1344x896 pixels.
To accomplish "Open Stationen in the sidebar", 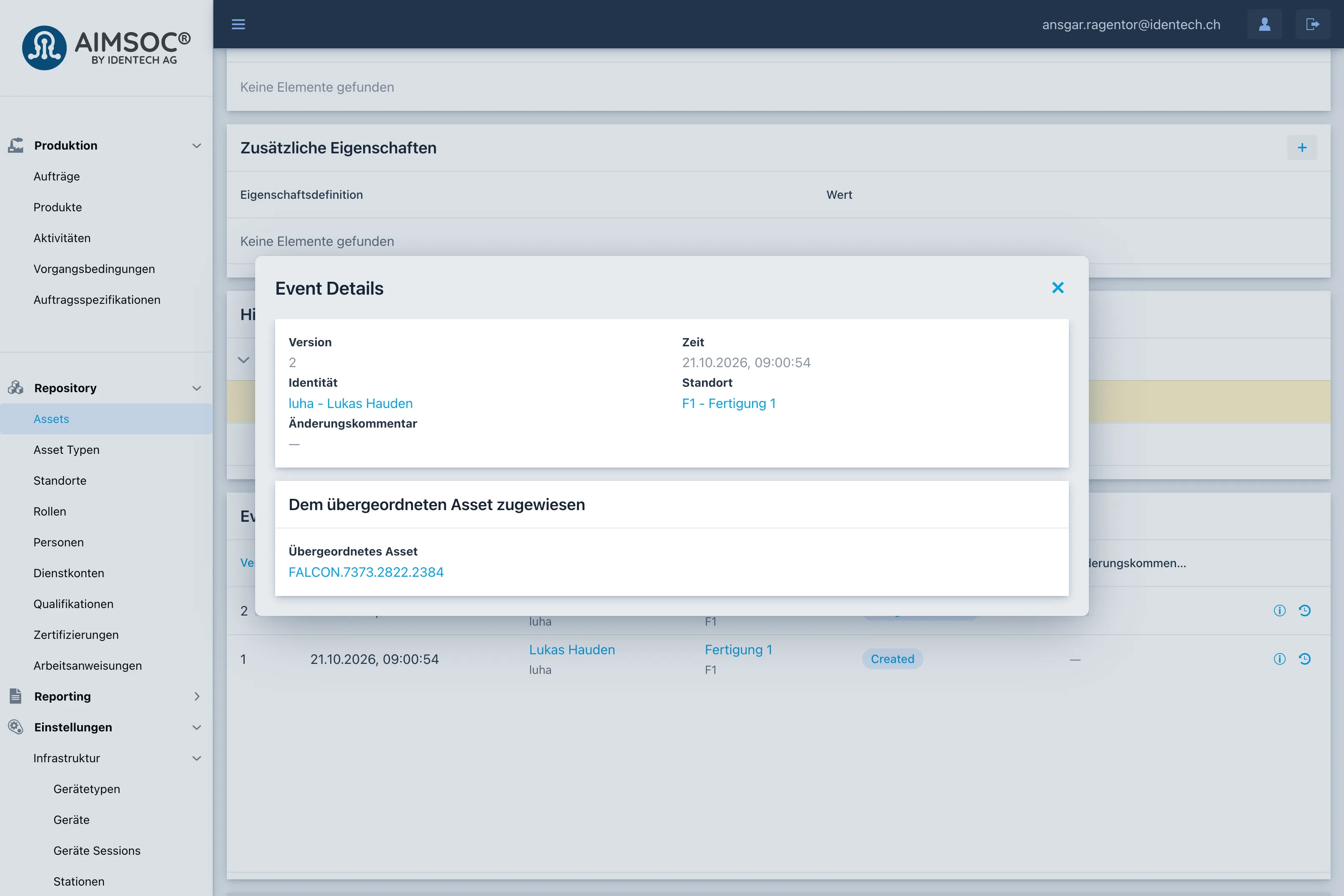I will point(79,881).
